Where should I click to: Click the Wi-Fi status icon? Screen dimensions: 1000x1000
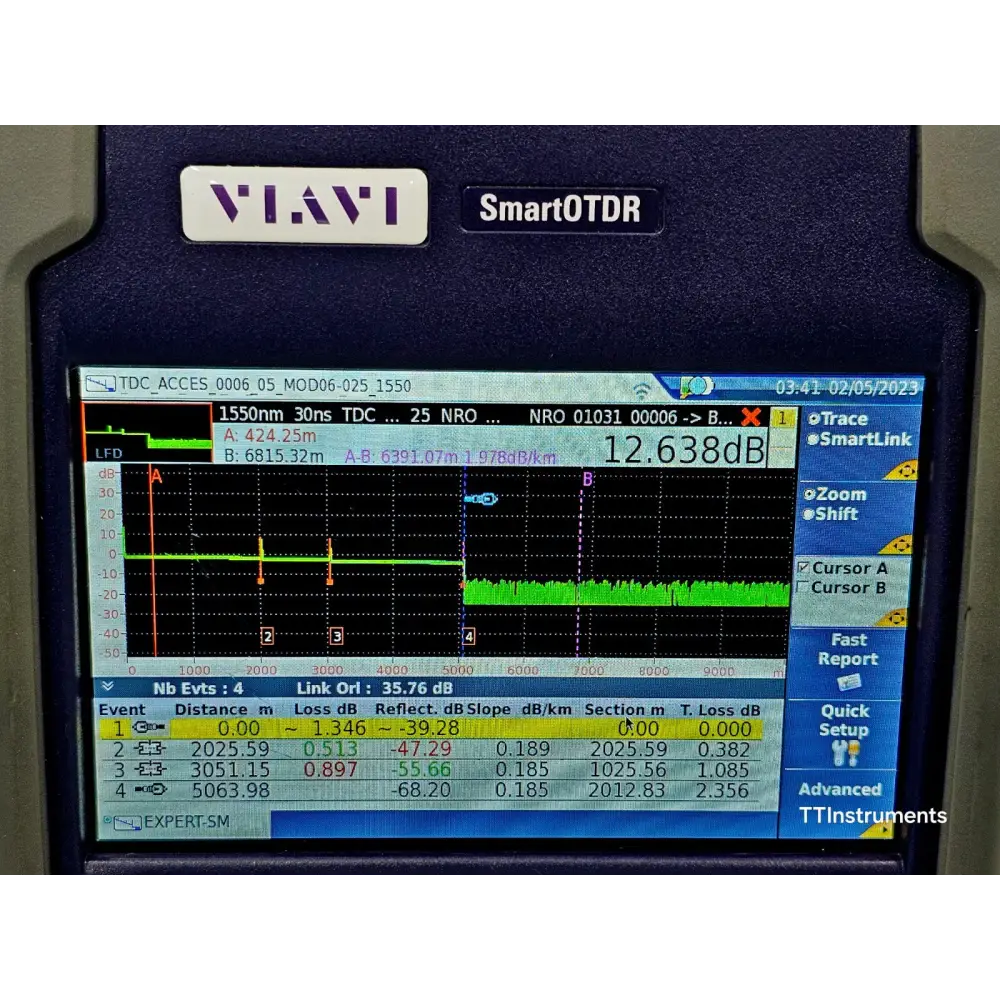point(642,389)
